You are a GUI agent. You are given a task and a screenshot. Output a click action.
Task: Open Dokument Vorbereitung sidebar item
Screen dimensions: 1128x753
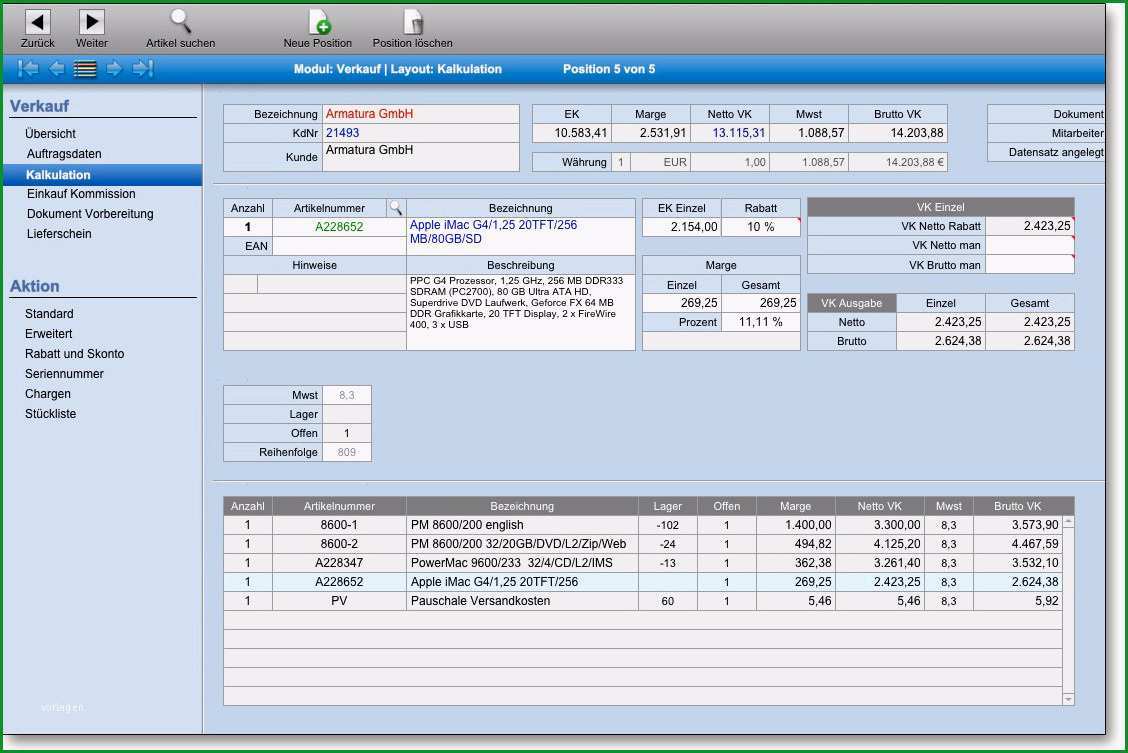coord(90,214)
